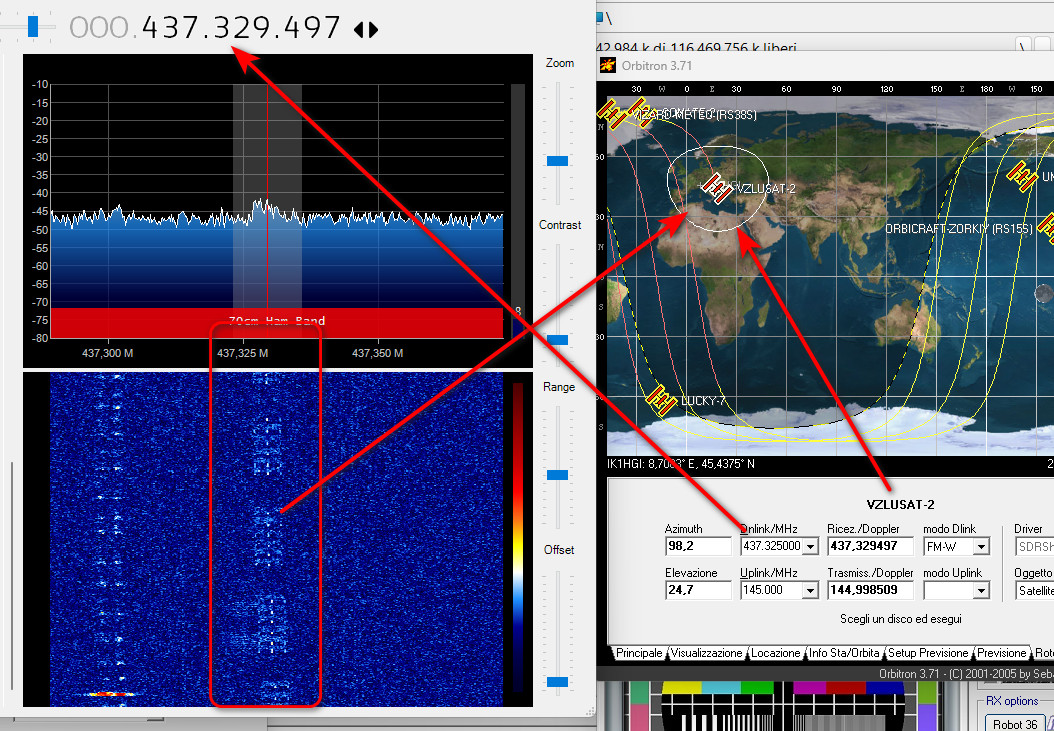Expand the Uplink/MHz dropdown
This screenshot has height=731, width=1054.
click(x=810, y=591)
